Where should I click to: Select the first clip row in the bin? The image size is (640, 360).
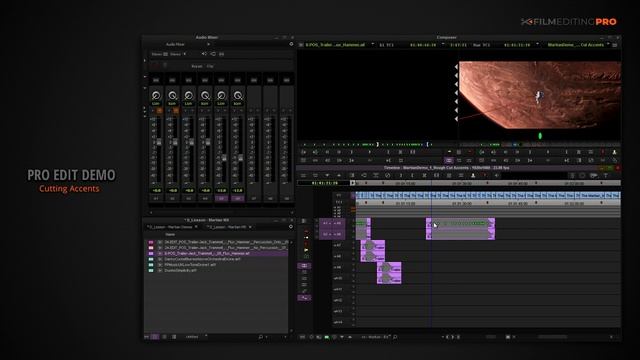217,242
